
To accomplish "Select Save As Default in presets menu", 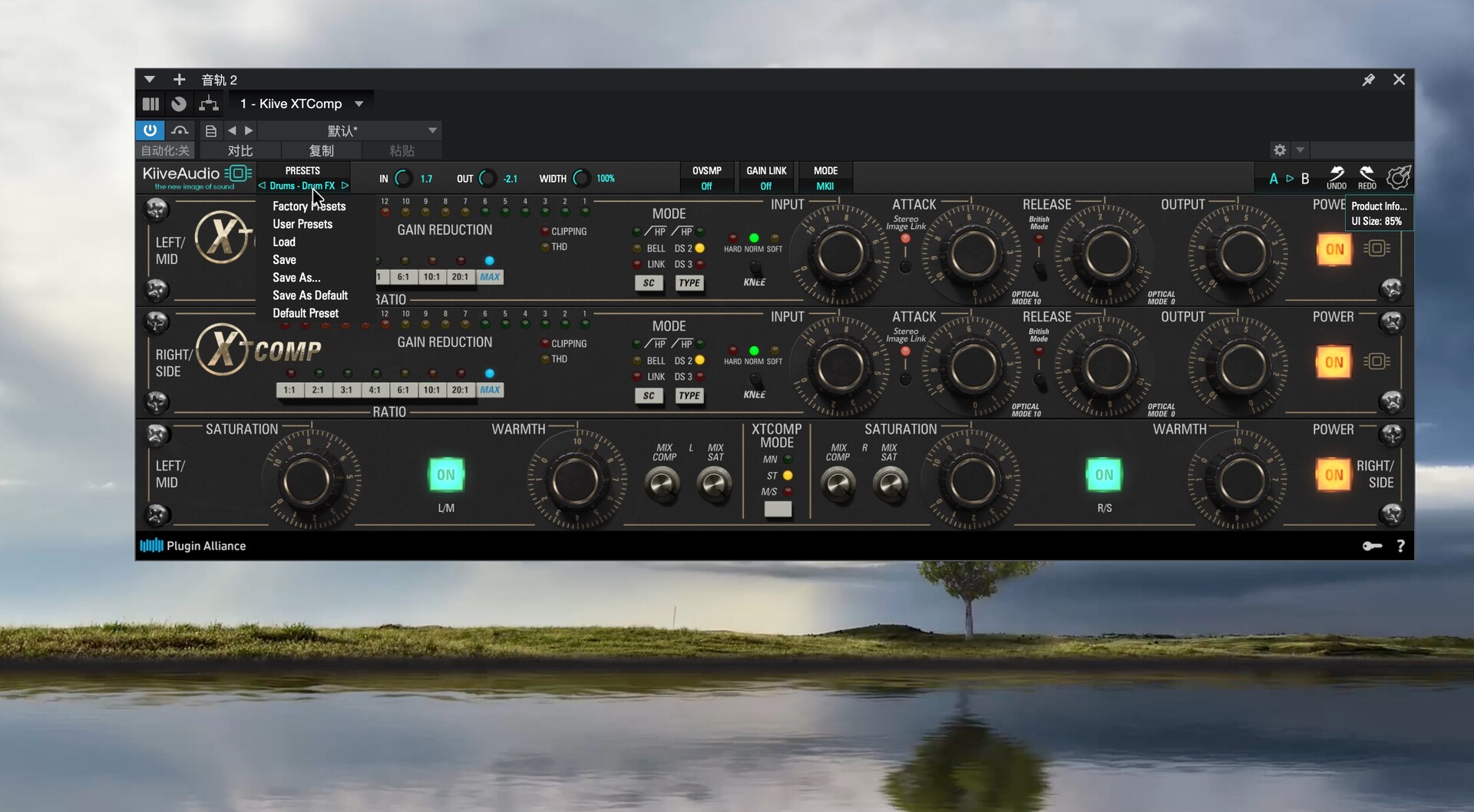I will pyautogui.click(x=310, y=295).
